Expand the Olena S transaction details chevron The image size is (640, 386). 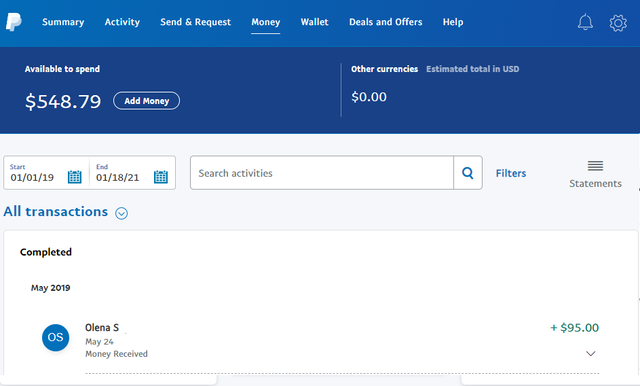click(591, 353)
